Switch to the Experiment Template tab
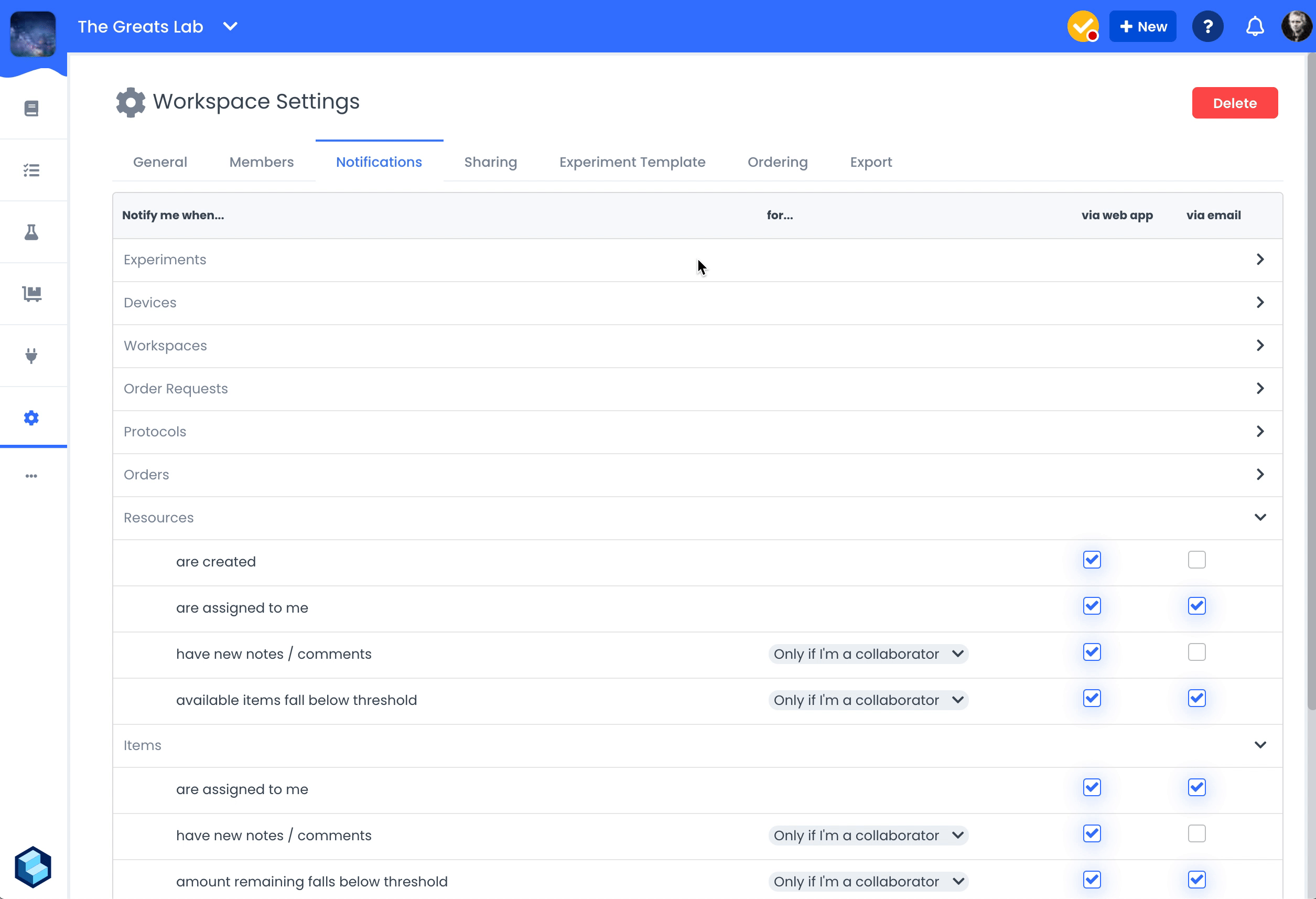The image size is (1316, 899). click(632, 162)
